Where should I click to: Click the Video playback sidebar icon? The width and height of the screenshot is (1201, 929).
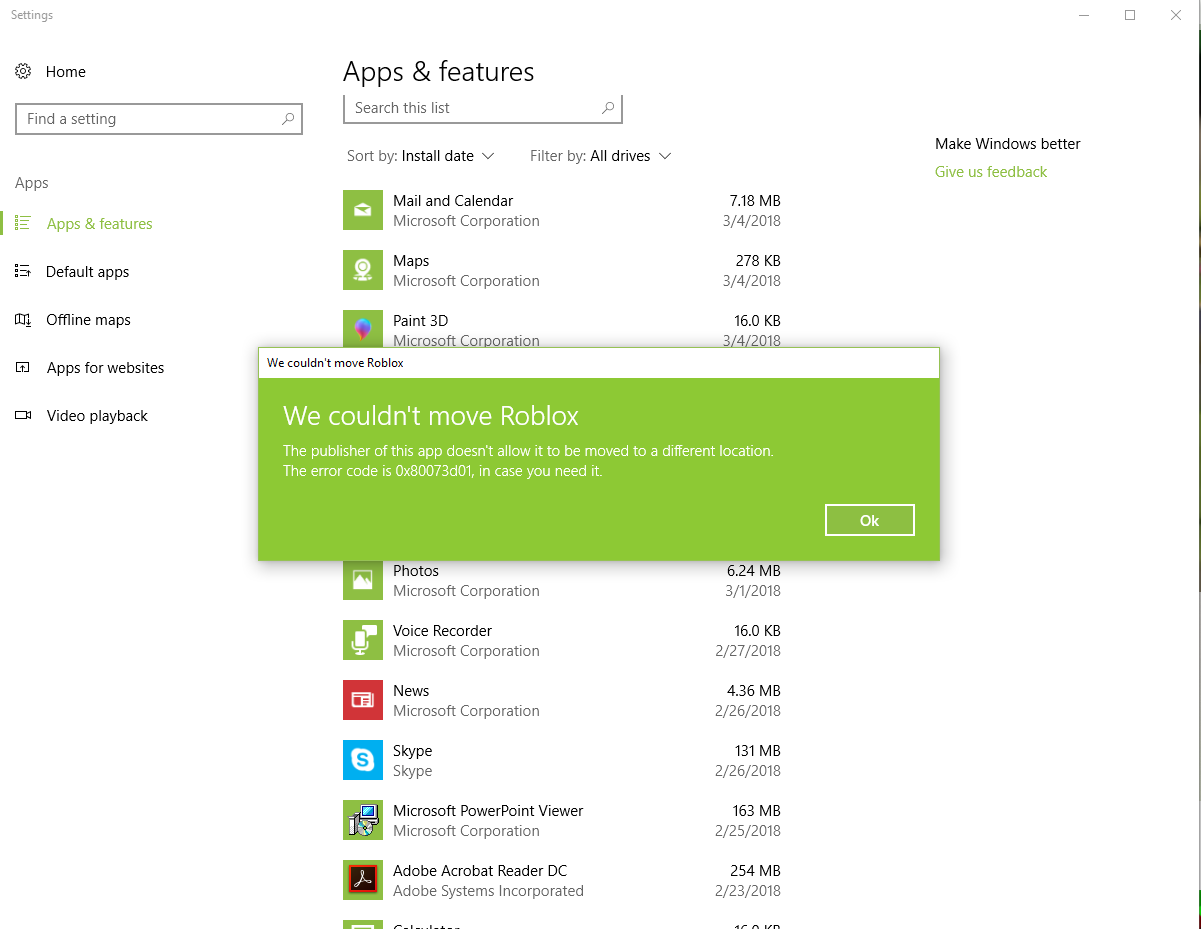pyautogui.click(x=23, y=416)
